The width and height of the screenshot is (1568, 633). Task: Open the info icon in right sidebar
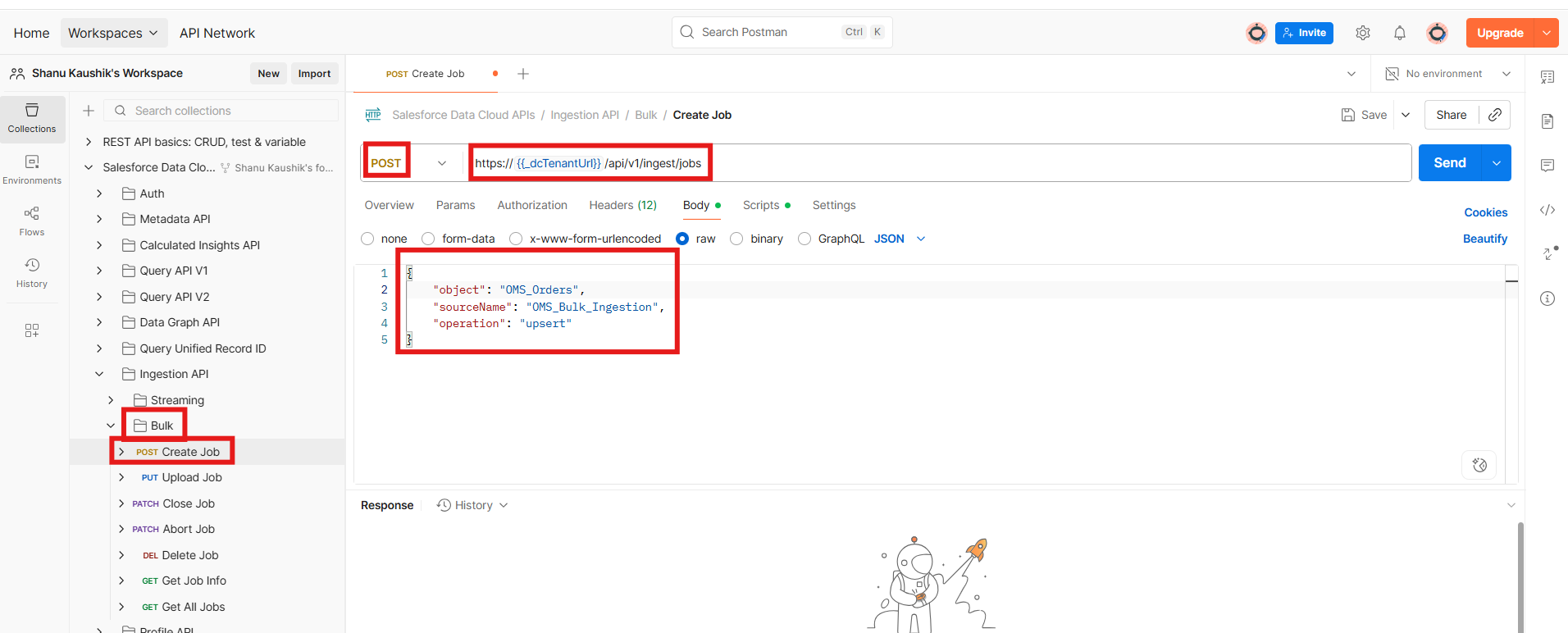coord(1547,298)
